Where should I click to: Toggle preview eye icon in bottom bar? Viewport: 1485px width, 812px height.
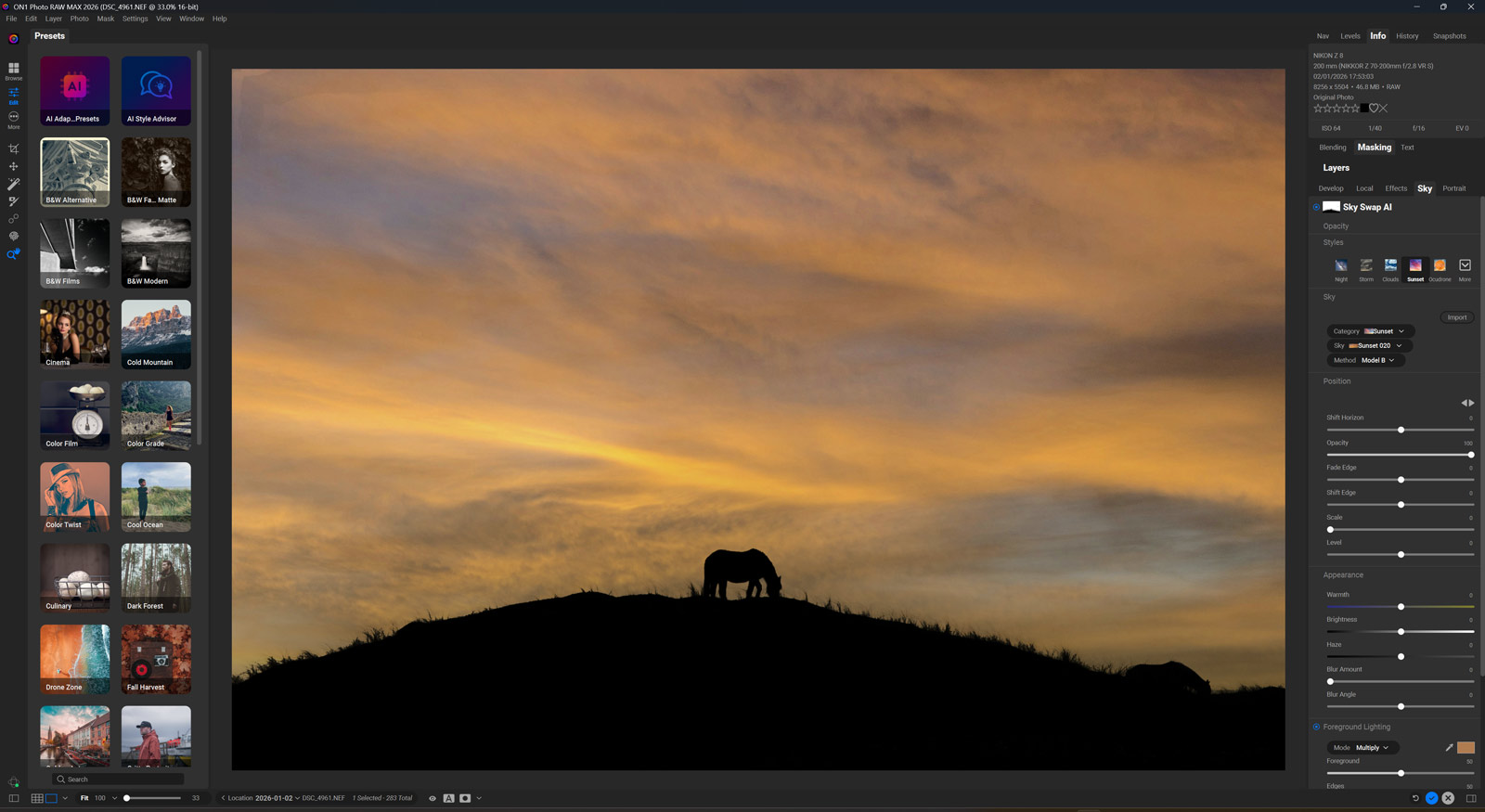[x=433, y=798]
